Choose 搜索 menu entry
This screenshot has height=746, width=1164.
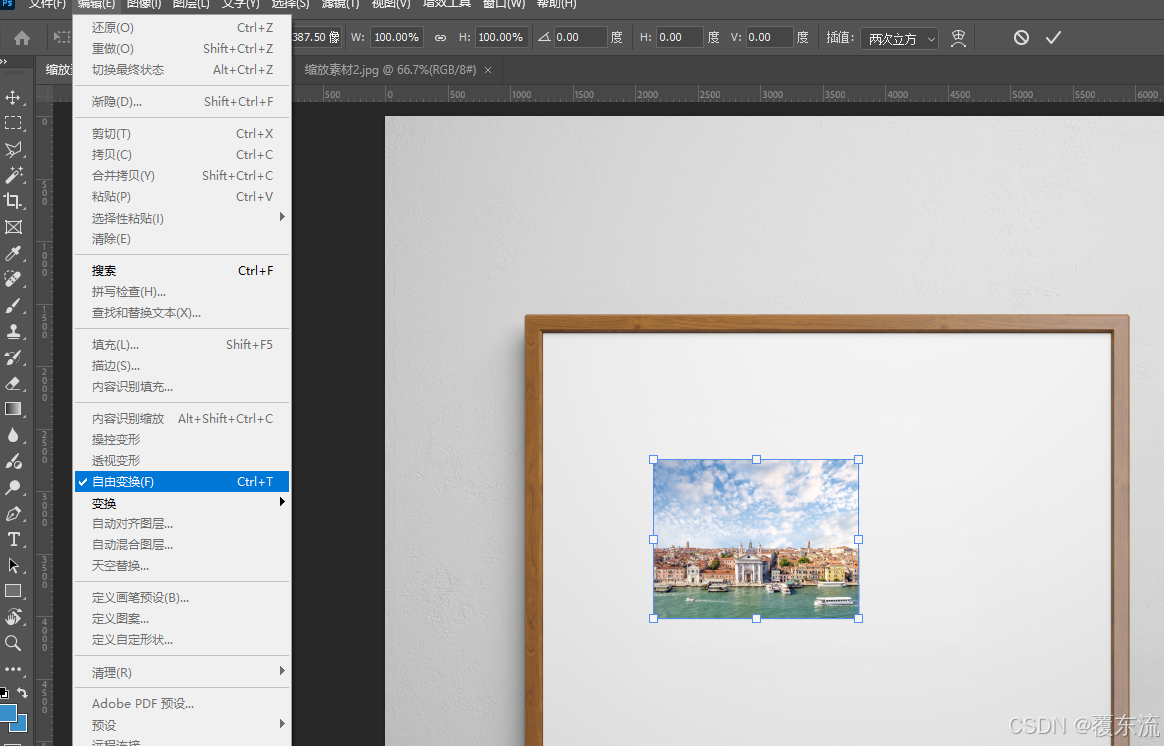coord(182,271)
